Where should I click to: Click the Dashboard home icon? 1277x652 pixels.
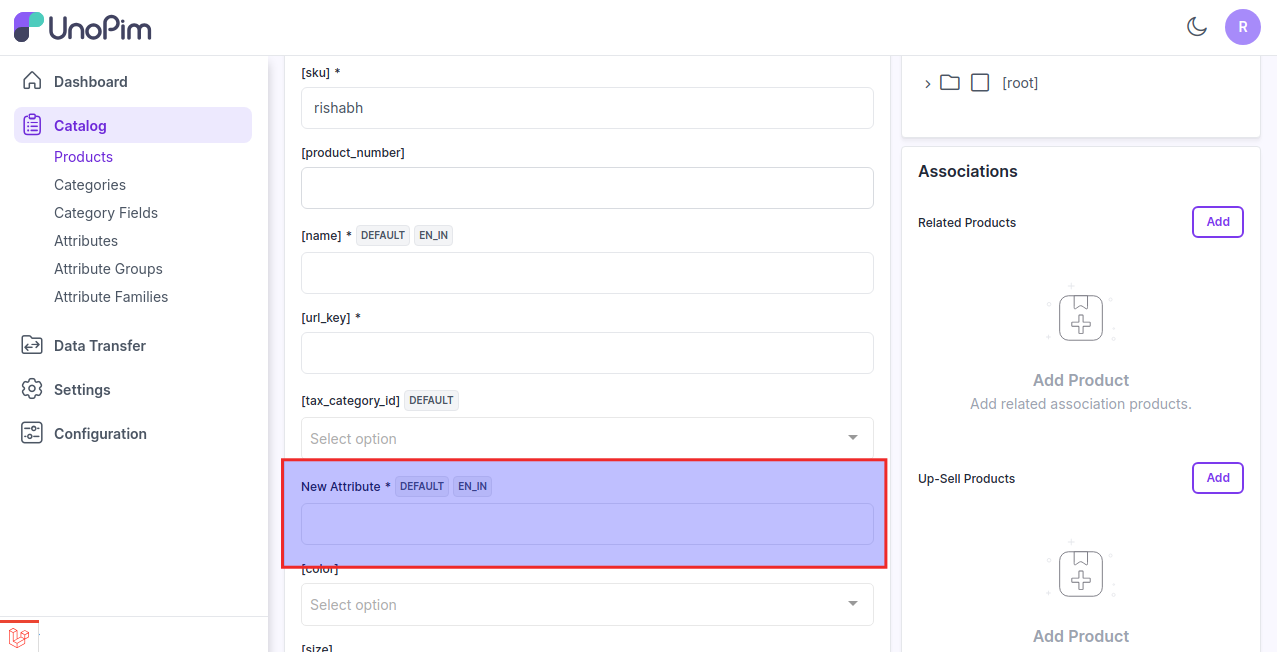(x=32, y=81)
